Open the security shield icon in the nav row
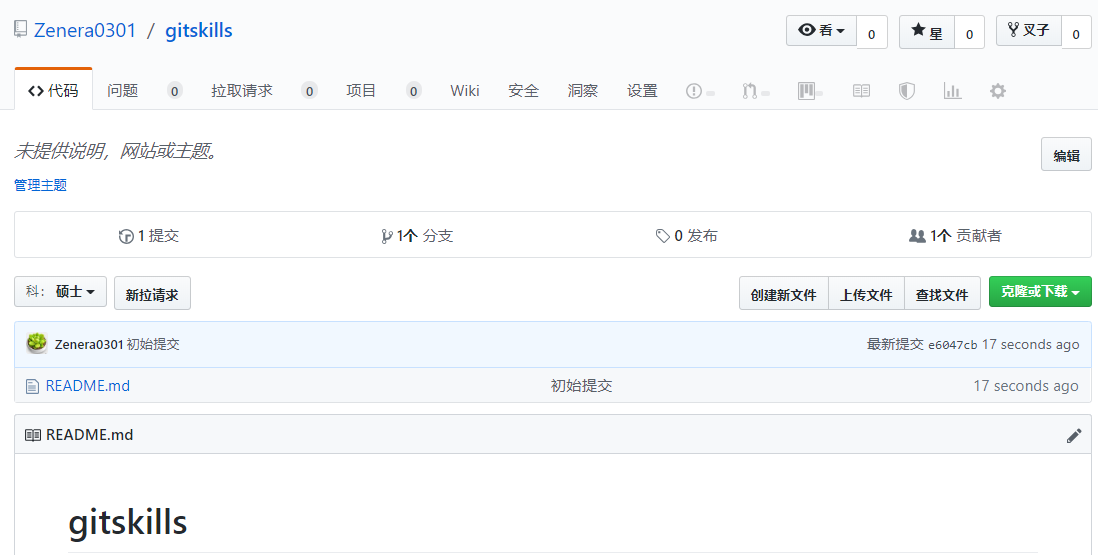The image size is (1098, 555). [907, 91]
